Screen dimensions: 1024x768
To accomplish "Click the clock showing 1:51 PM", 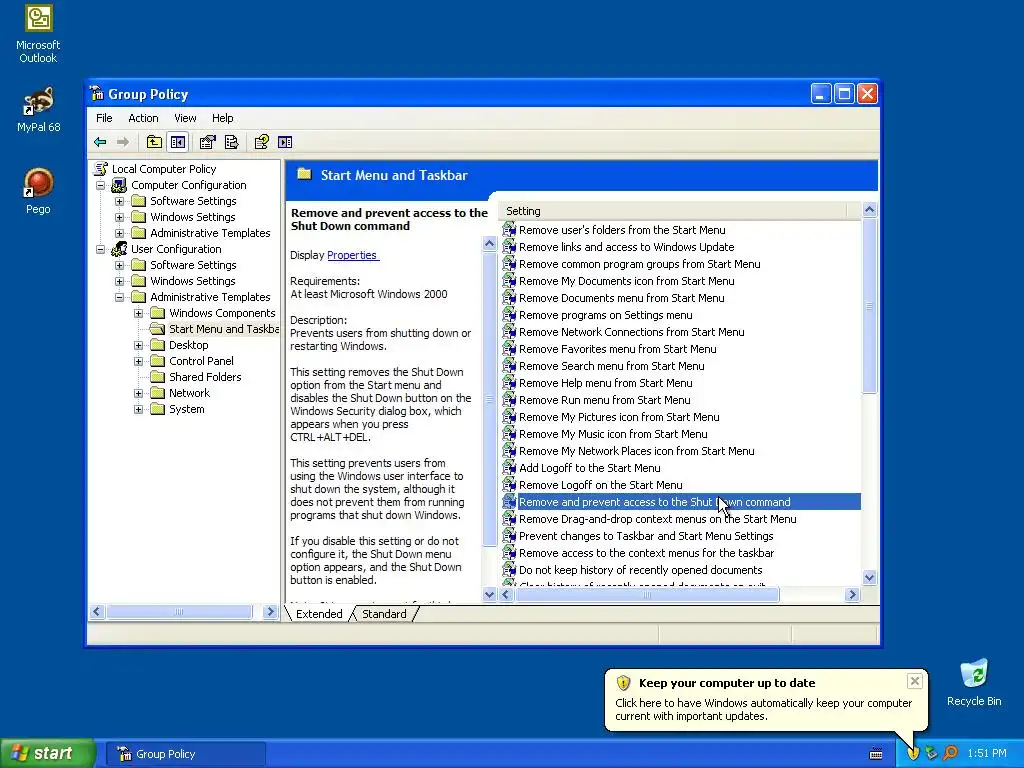I will tap(987, 753).
